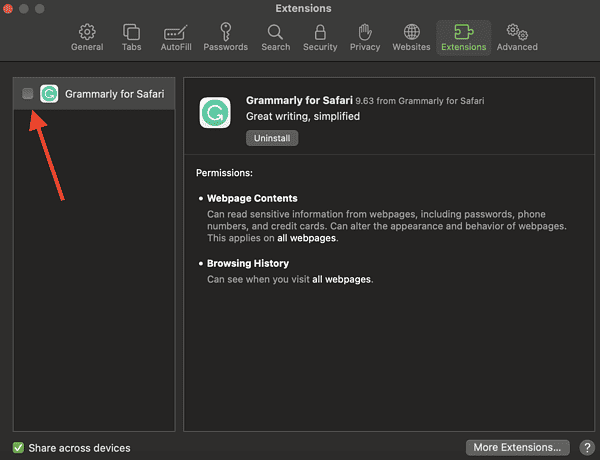Show the Websites globe settings

click(411, 37)
